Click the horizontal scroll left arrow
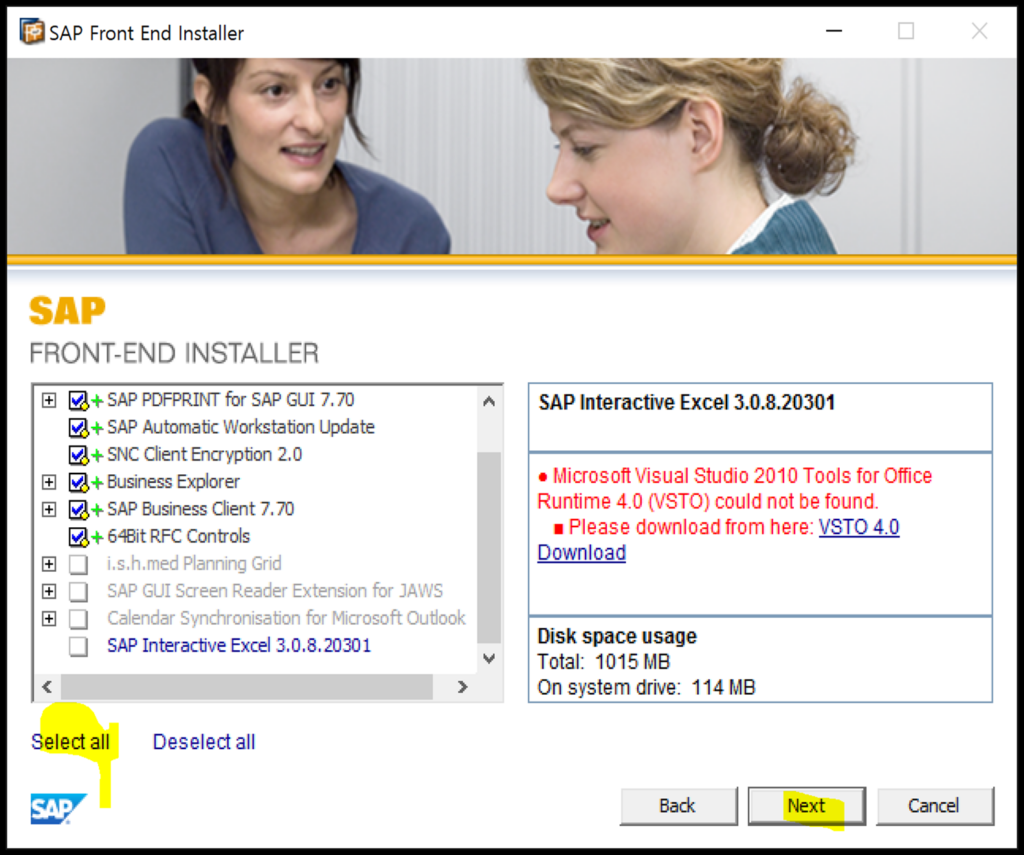This screenshot has width=1024, height=855. point(47,686)
